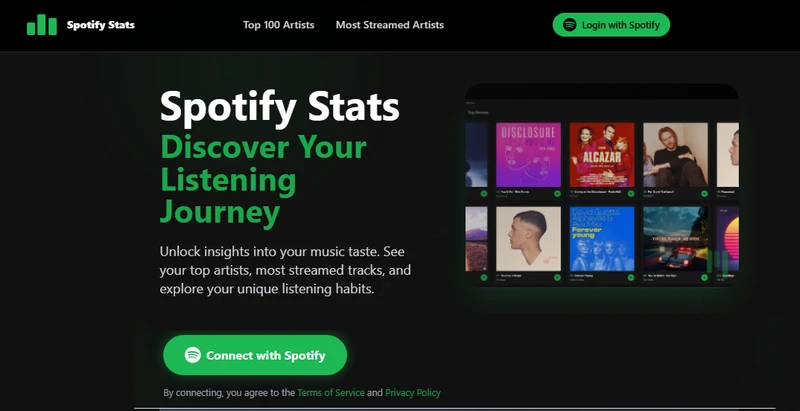Screen dimensions: 800x411
Task: Select the Forever Young album cover
Action: click(602, 239)
